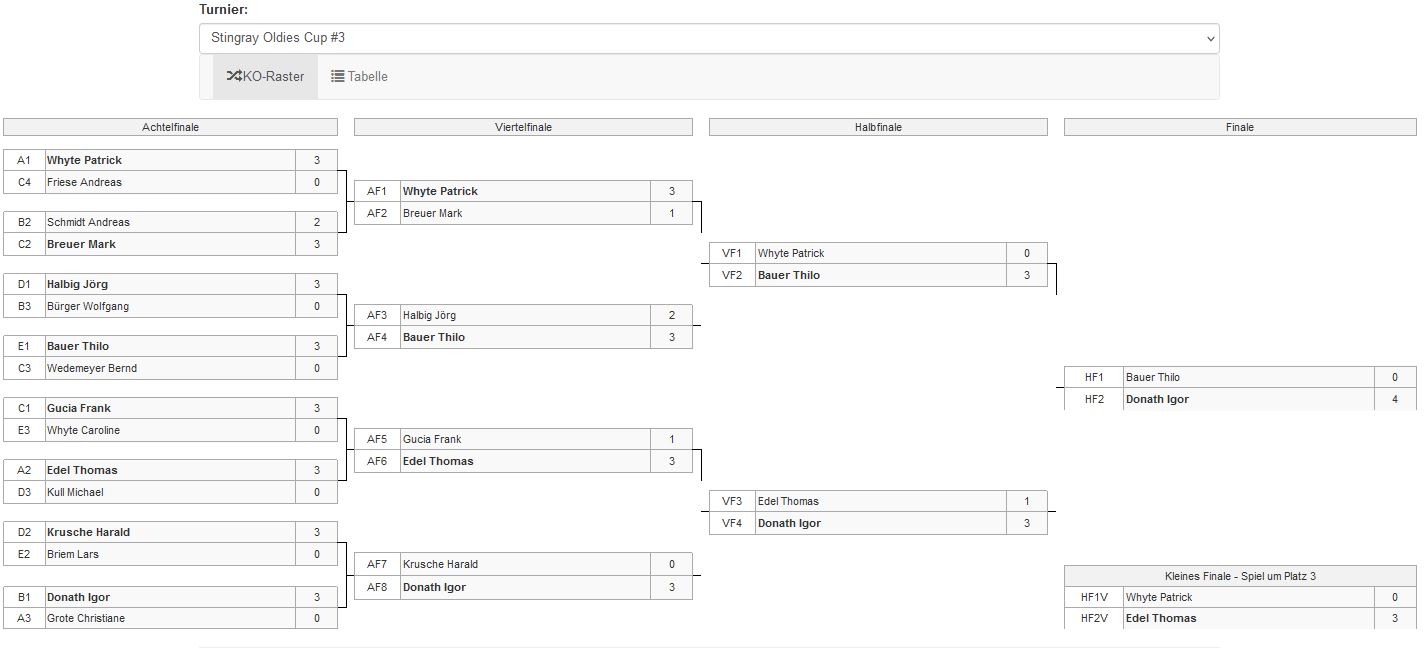The width and height of the screenshot is (1424, 648).
Task: Open the Turnier selection dropdown
Action: click(708, 38)
